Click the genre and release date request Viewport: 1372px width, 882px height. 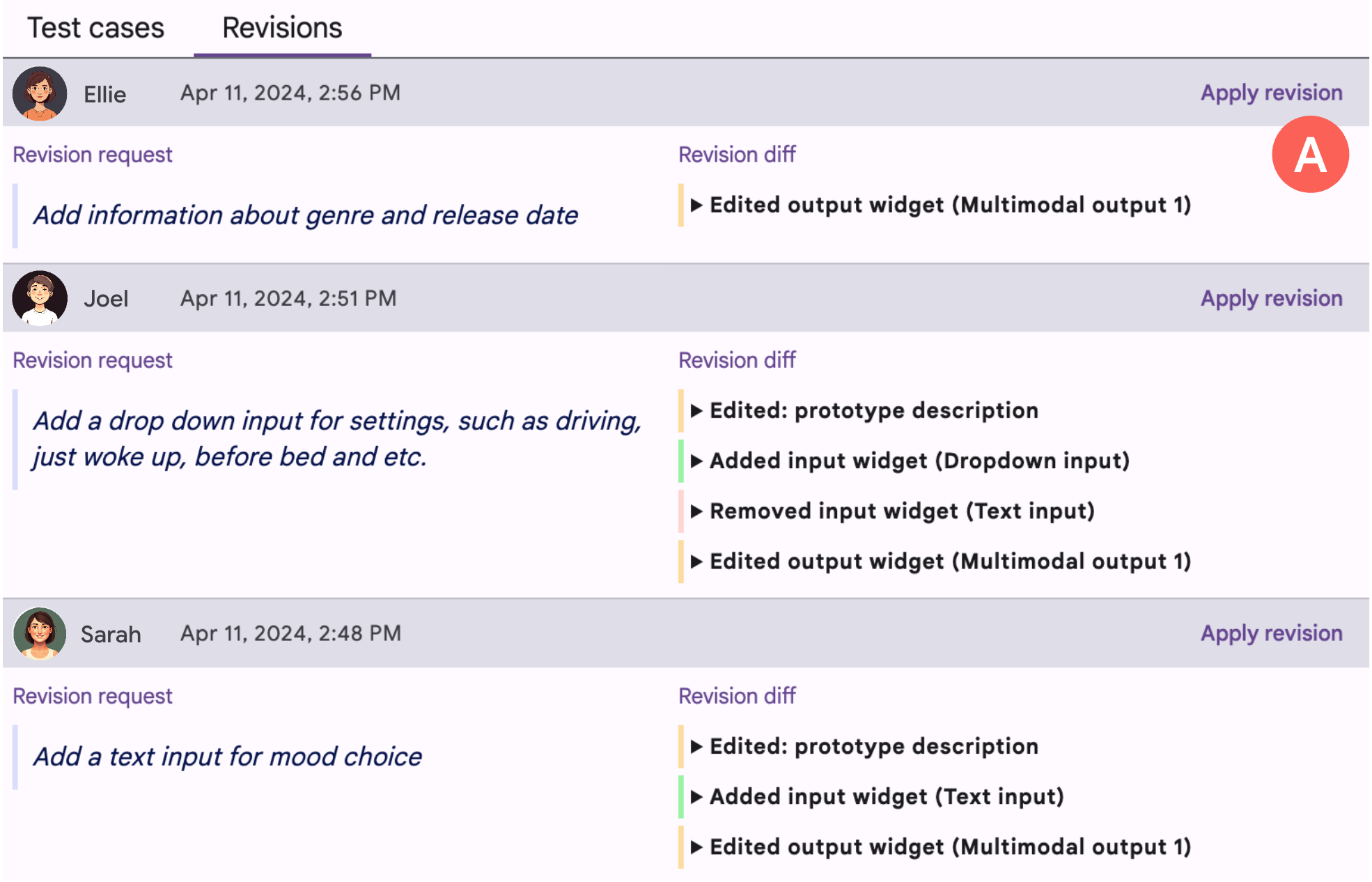[306, 215]
